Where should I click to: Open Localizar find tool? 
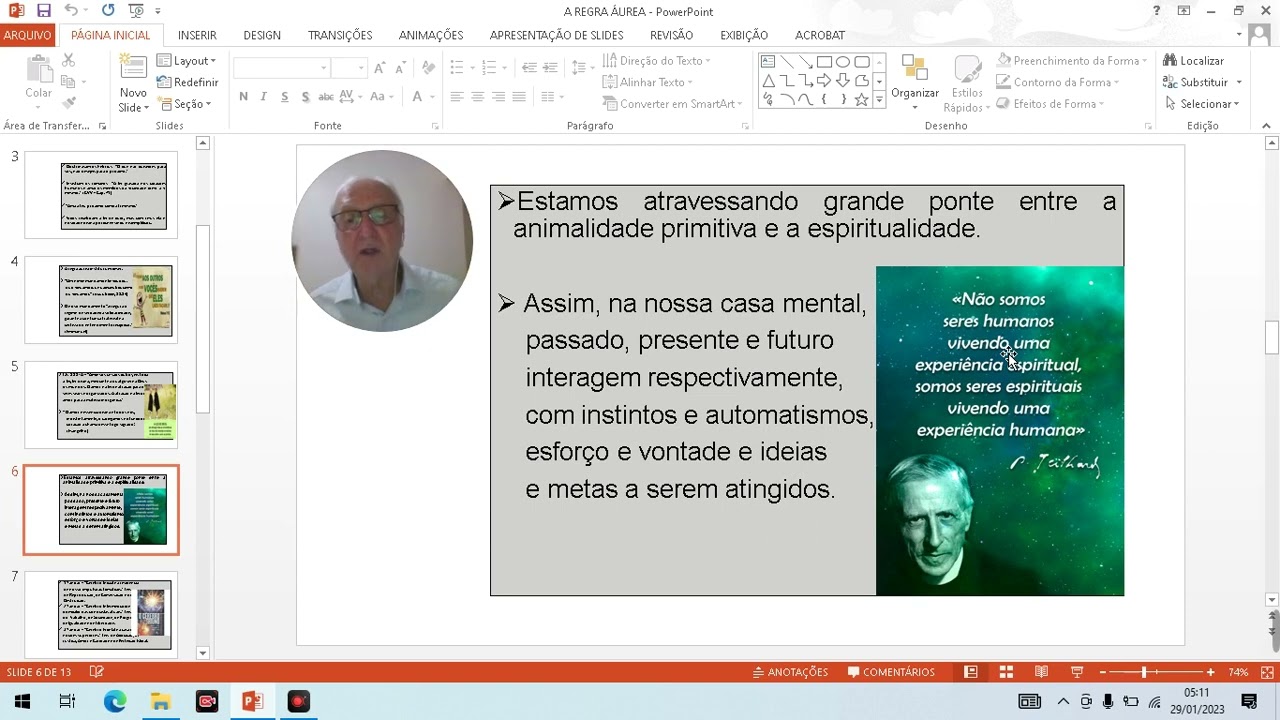click(x=1193, y=61)
